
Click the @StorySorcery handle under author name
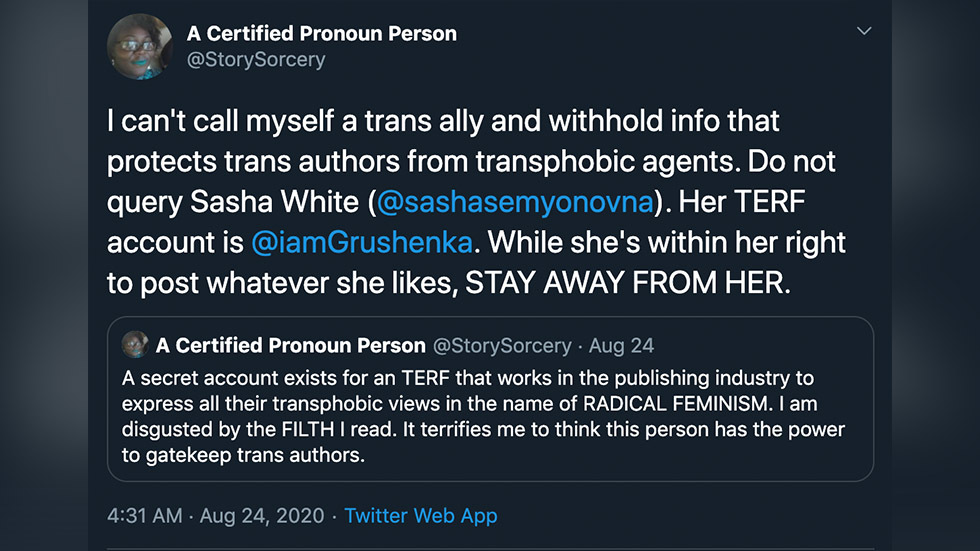(x=256, y=59)
